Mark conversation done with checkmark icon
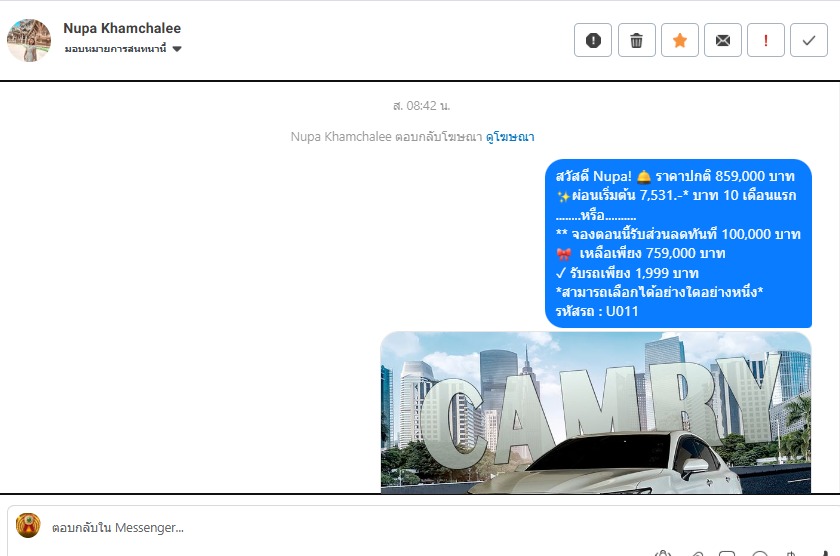Image resolution: width=840 pixels, height=556 pixels. (809, 40)
